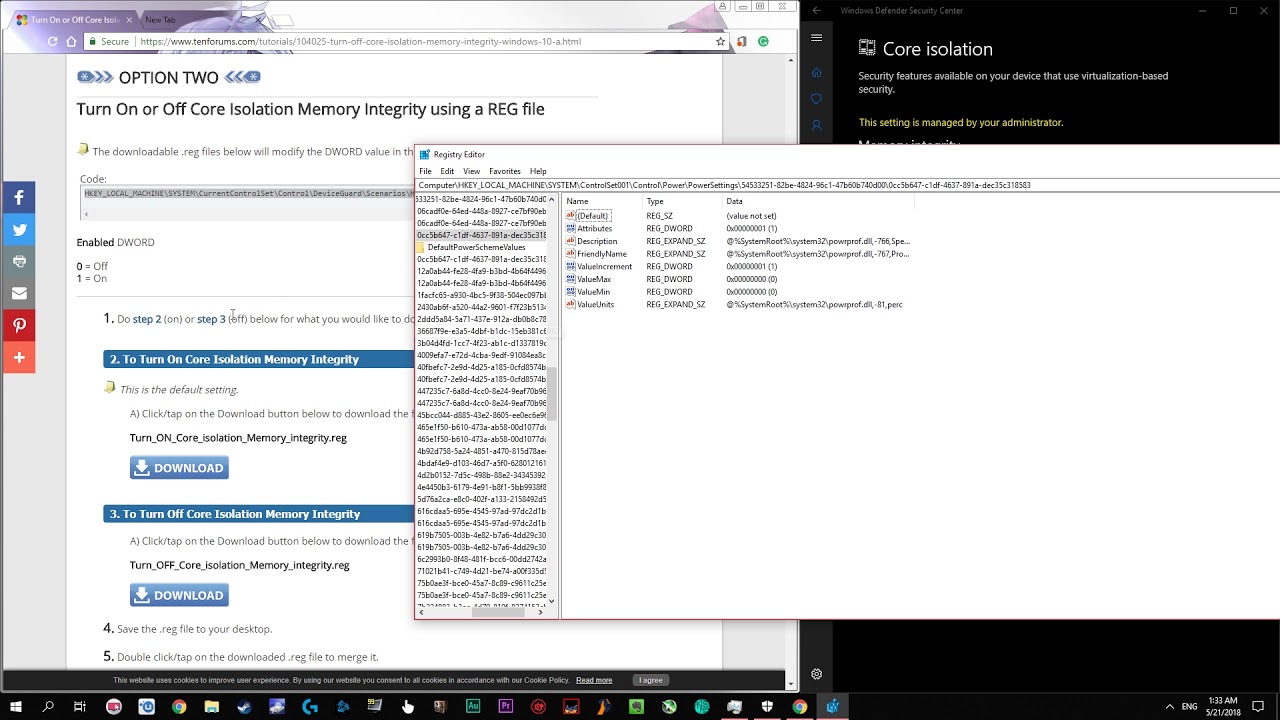Select key starting with 4009efa7-e72d

coord(481,355)
